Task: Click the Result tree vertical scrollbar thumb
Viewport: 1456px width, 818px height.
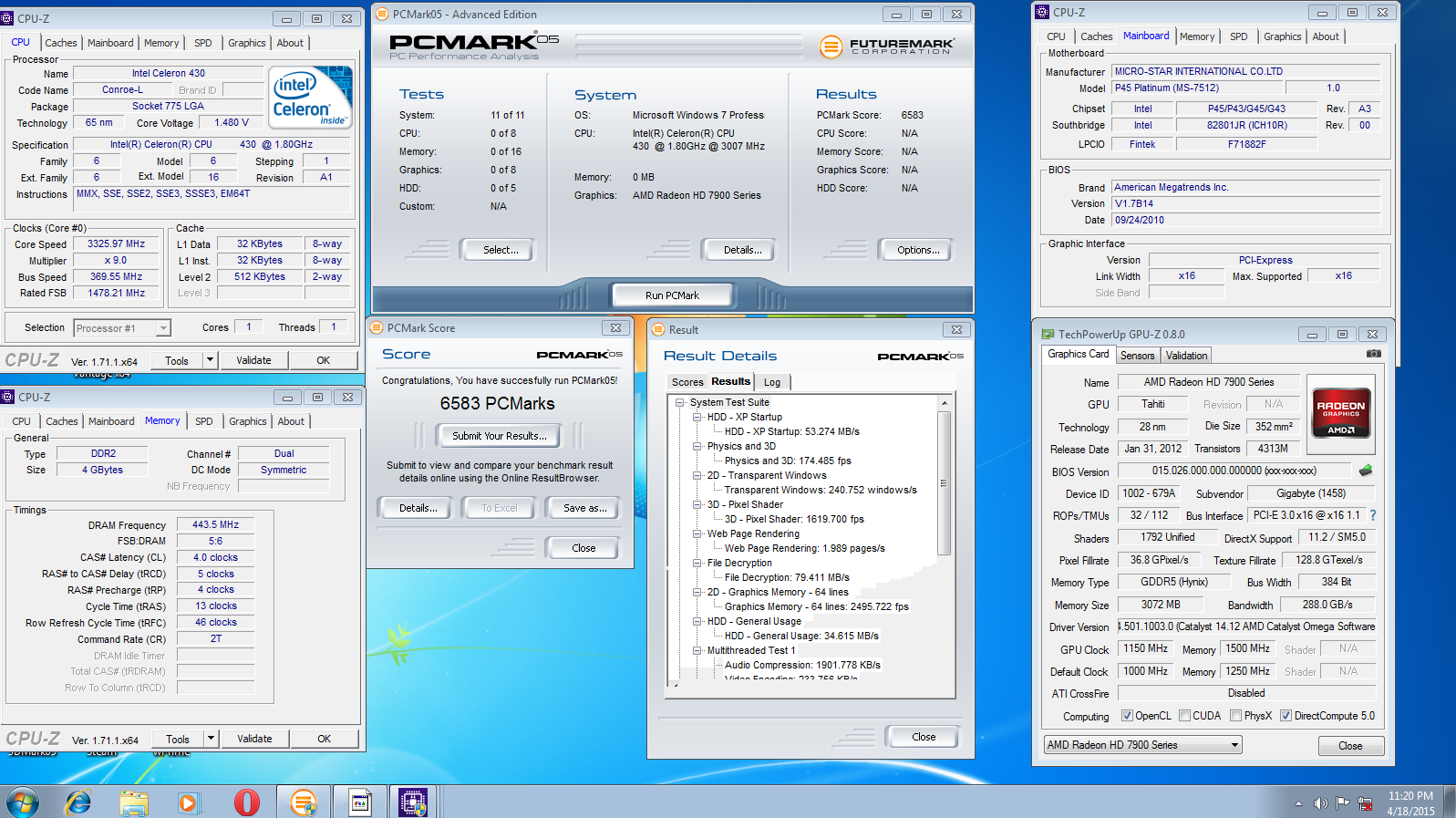Action: point(944,483)
